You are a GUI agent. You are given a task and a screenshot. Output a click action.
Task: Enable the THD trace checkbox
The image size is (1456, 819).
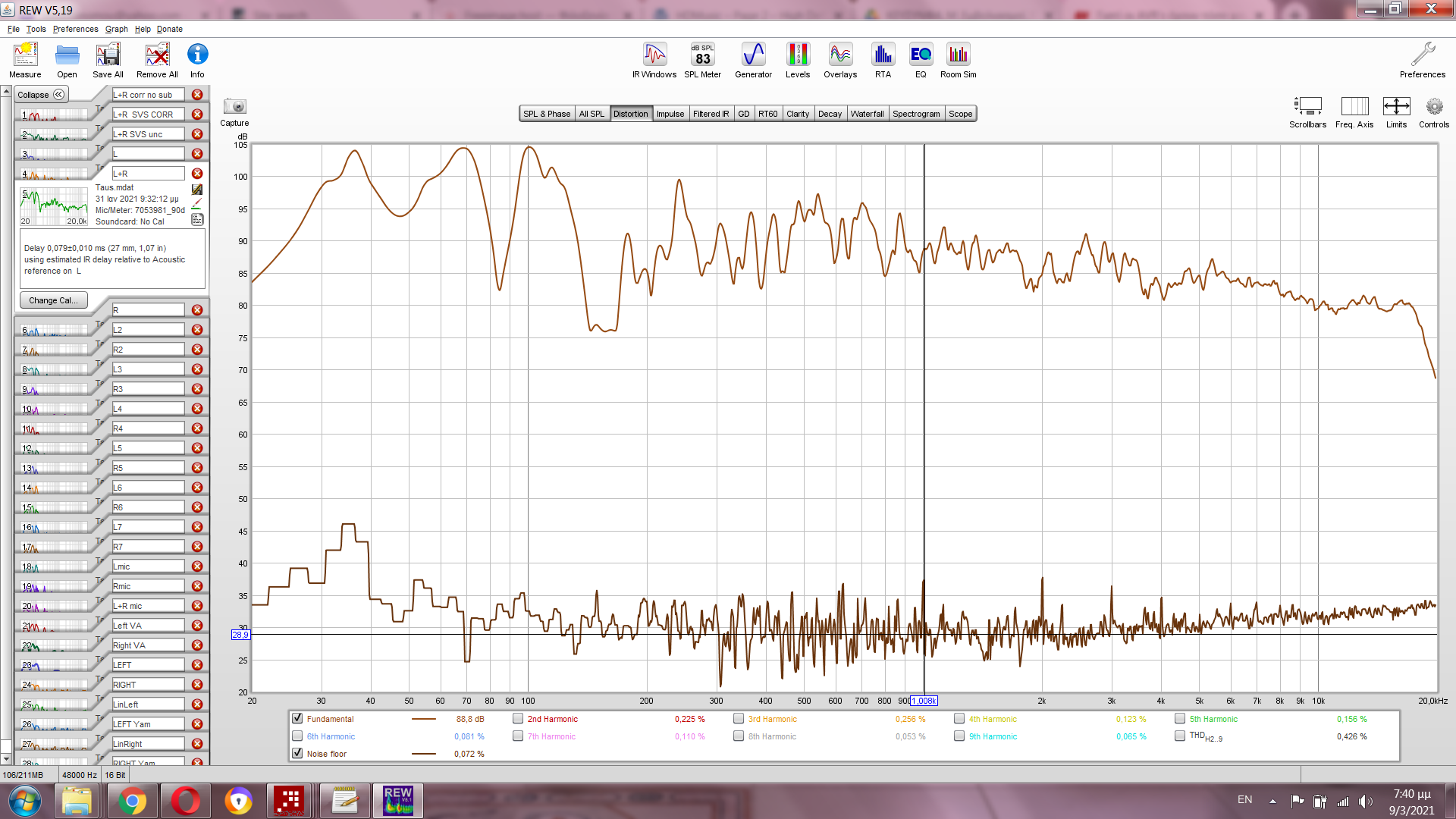click(x=1180, y=736)
